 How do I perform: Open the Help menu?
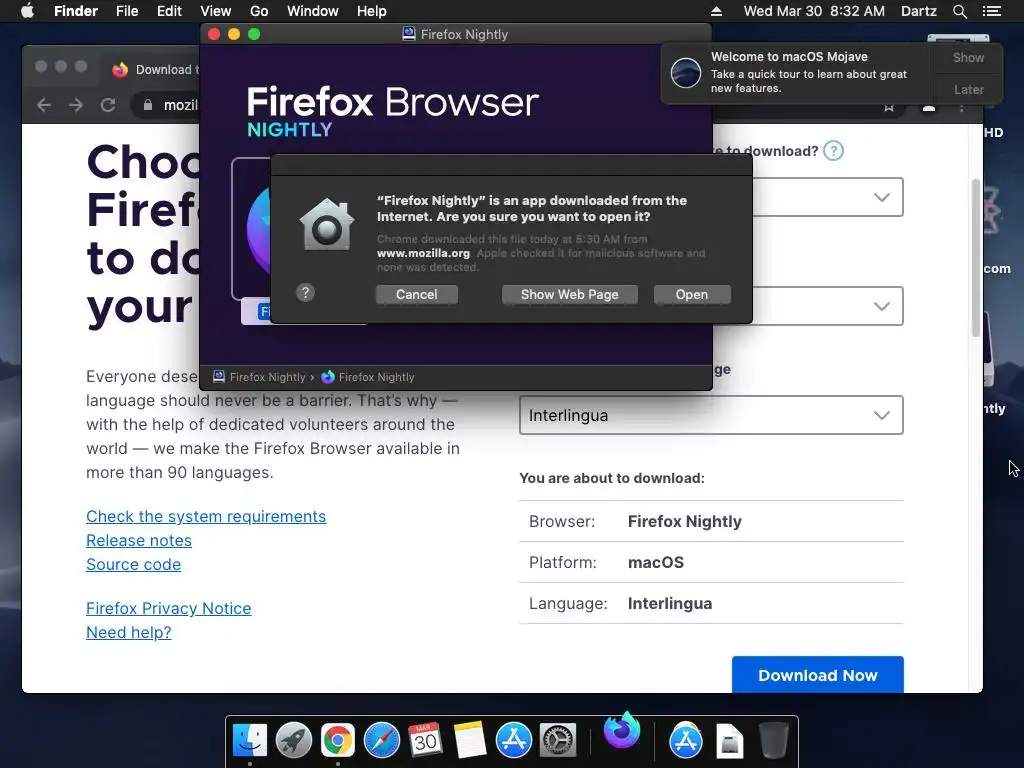click(x=372, y=11)
